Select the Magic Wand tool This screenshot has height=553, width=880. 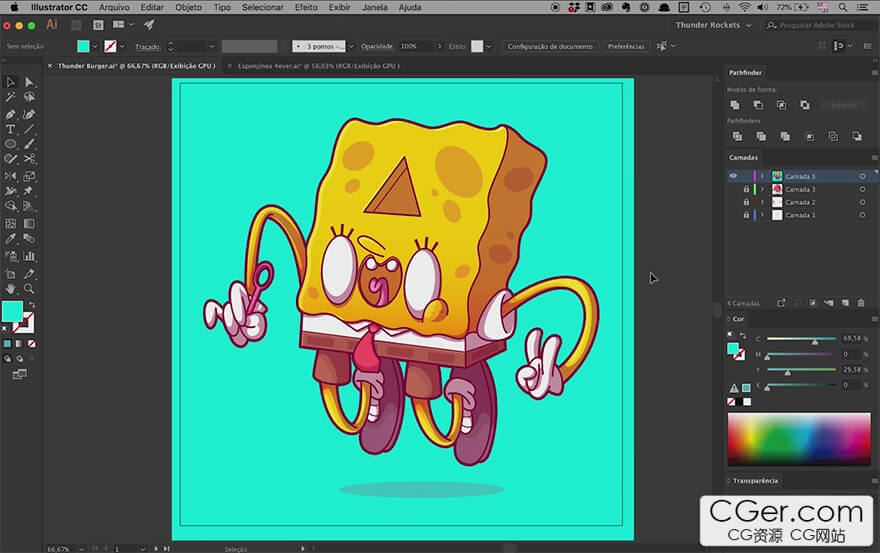click(10, 97)
